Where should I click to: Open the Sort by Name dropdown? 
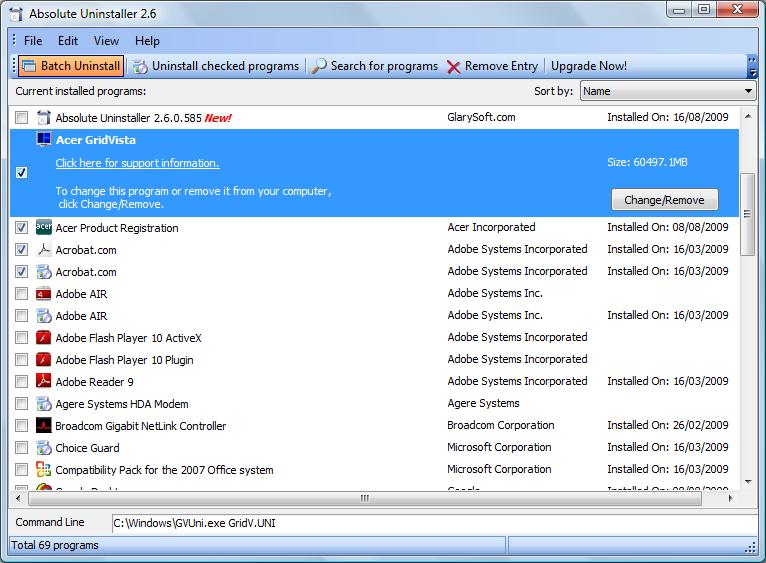[667, 91]
